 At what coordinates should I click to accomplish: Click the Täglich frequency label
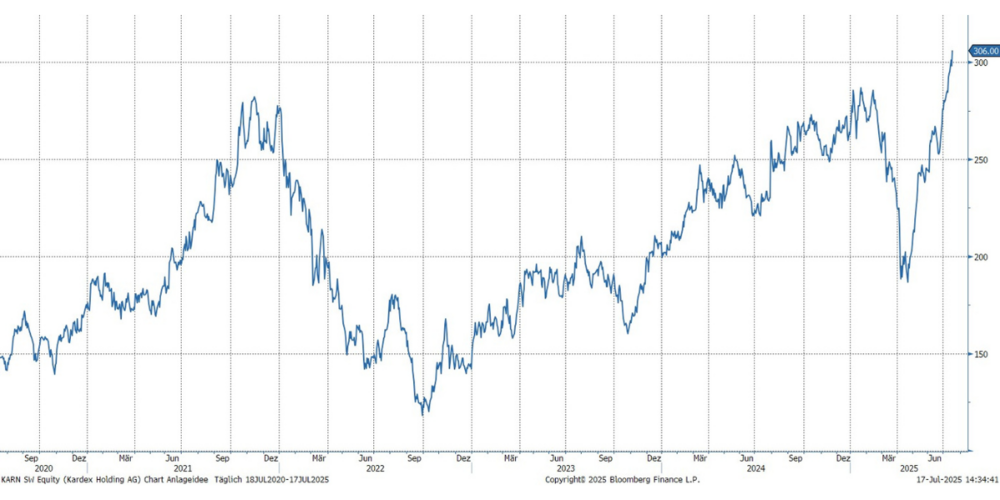coord(229,479)
